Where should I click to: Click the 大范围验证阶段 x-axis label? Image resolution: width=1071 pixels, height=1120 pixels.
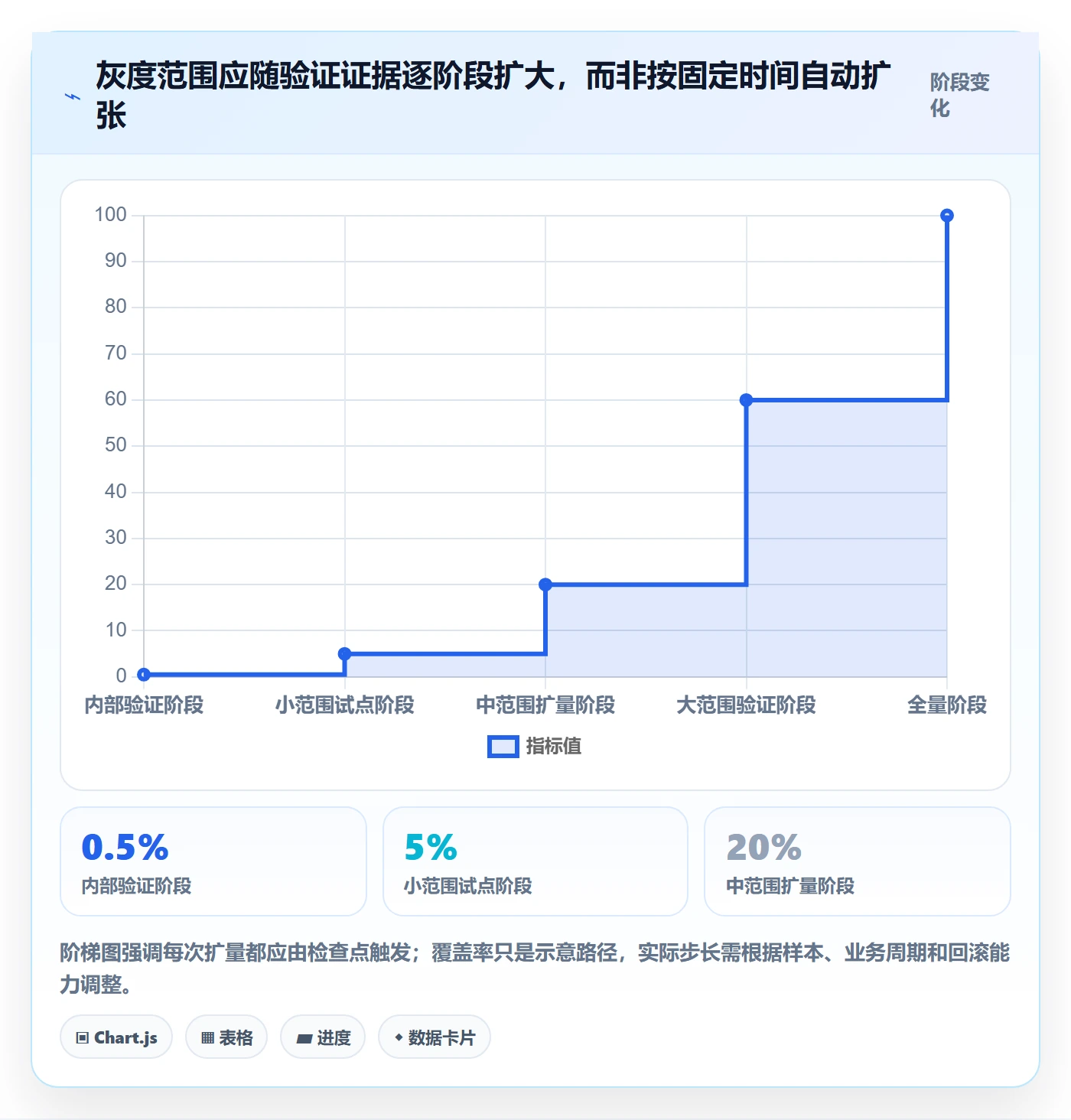747,705
